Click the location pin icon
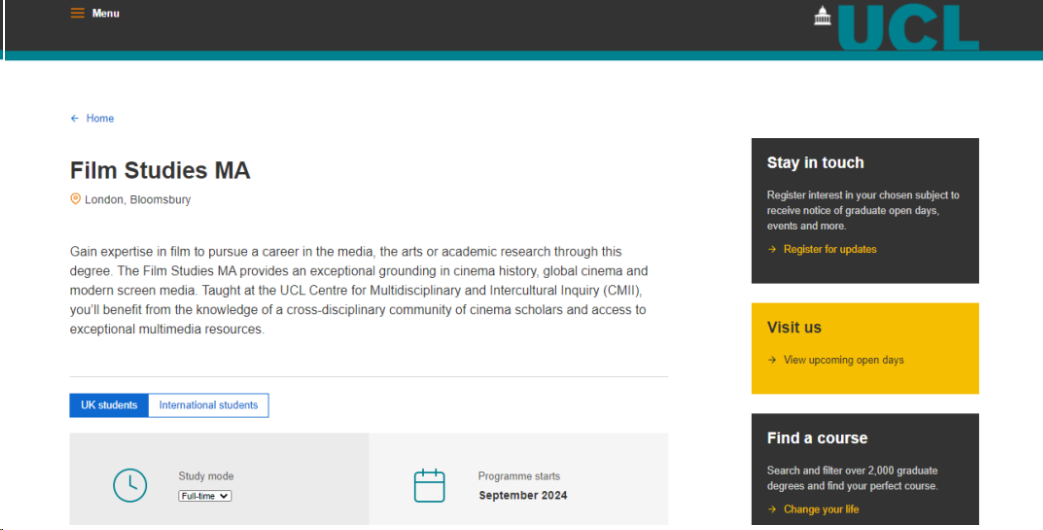 point(75,199)
